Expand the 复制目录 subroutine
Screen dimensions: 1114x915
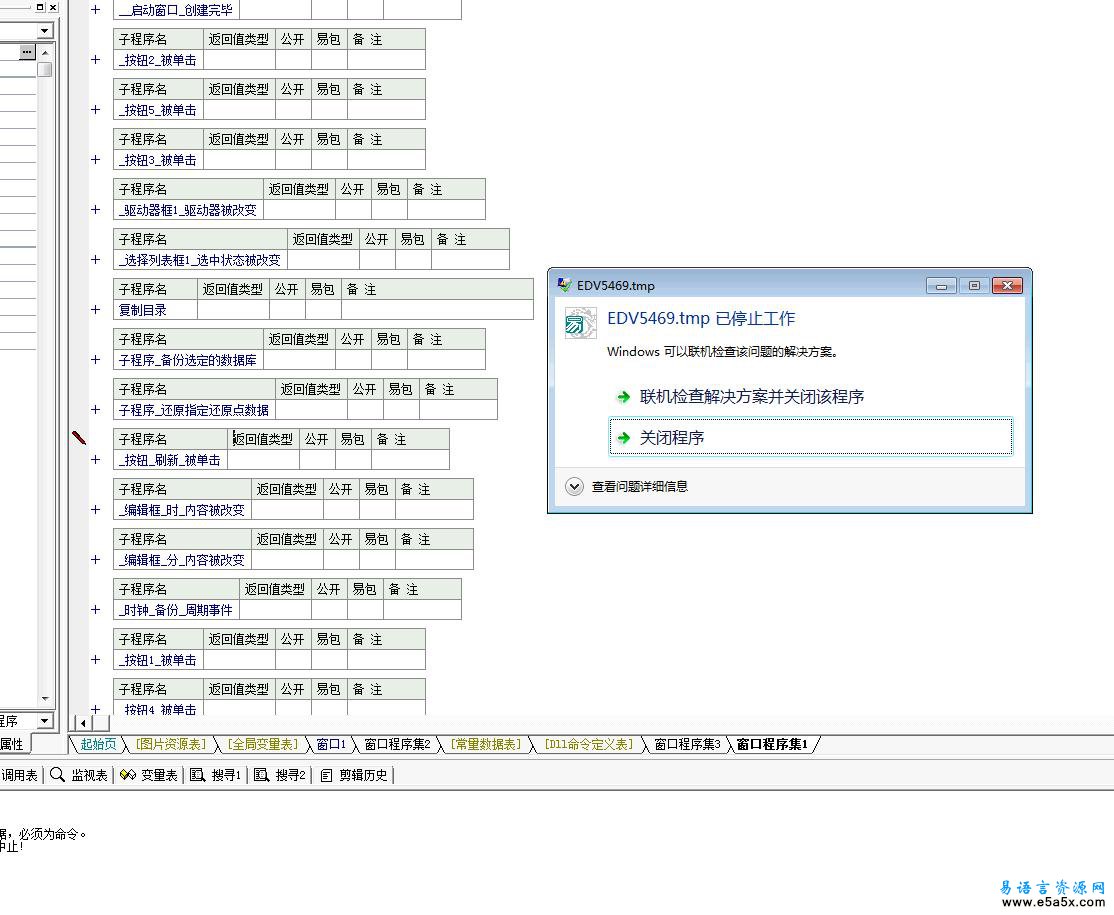pos(96,310)
